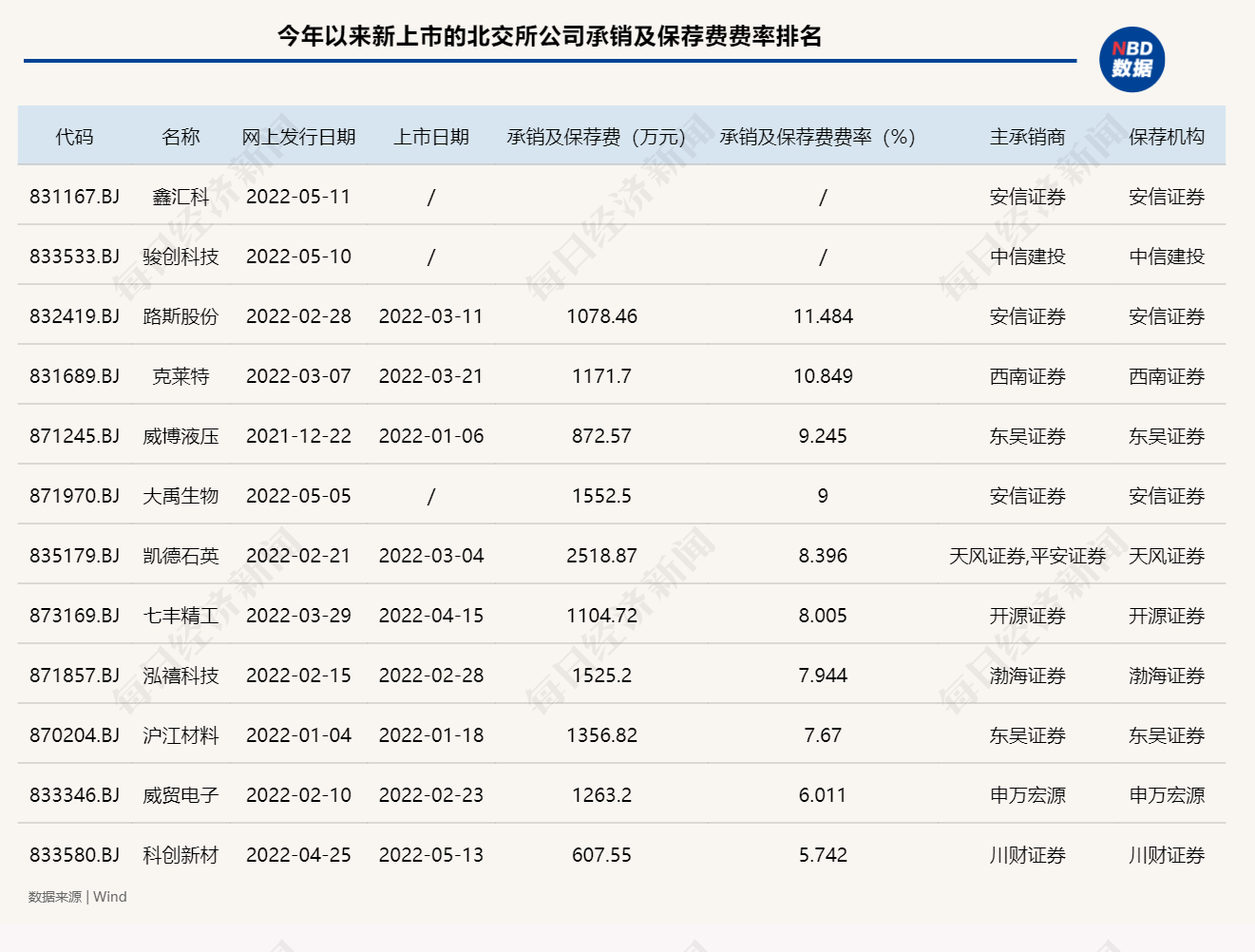Click 申万宏源 in the 主承销商 column
Viewport: 1255px width, 952px height.
click(1027, 795)
